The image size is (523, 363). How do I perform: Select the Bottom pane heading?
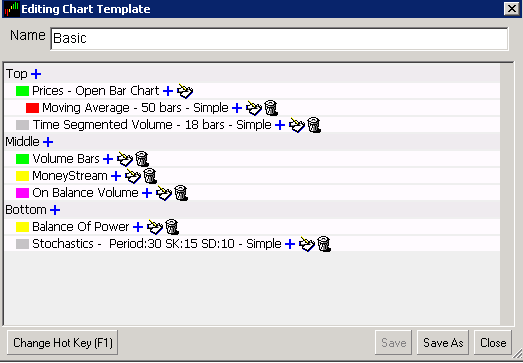tap(26, 210)
